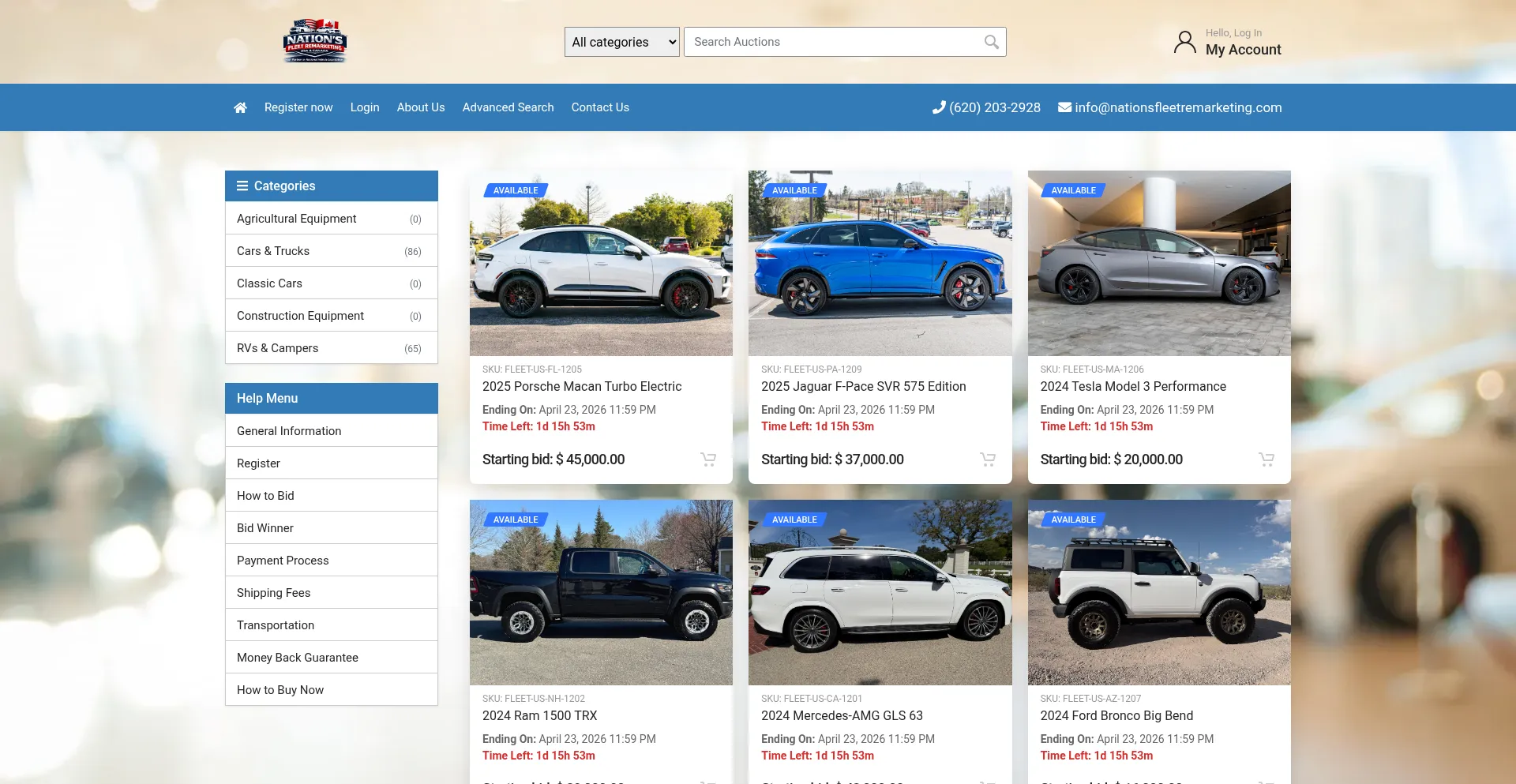Click the Search Auctions input field
This screenshot has width=1516, height=784.
(x=833, y=42)
